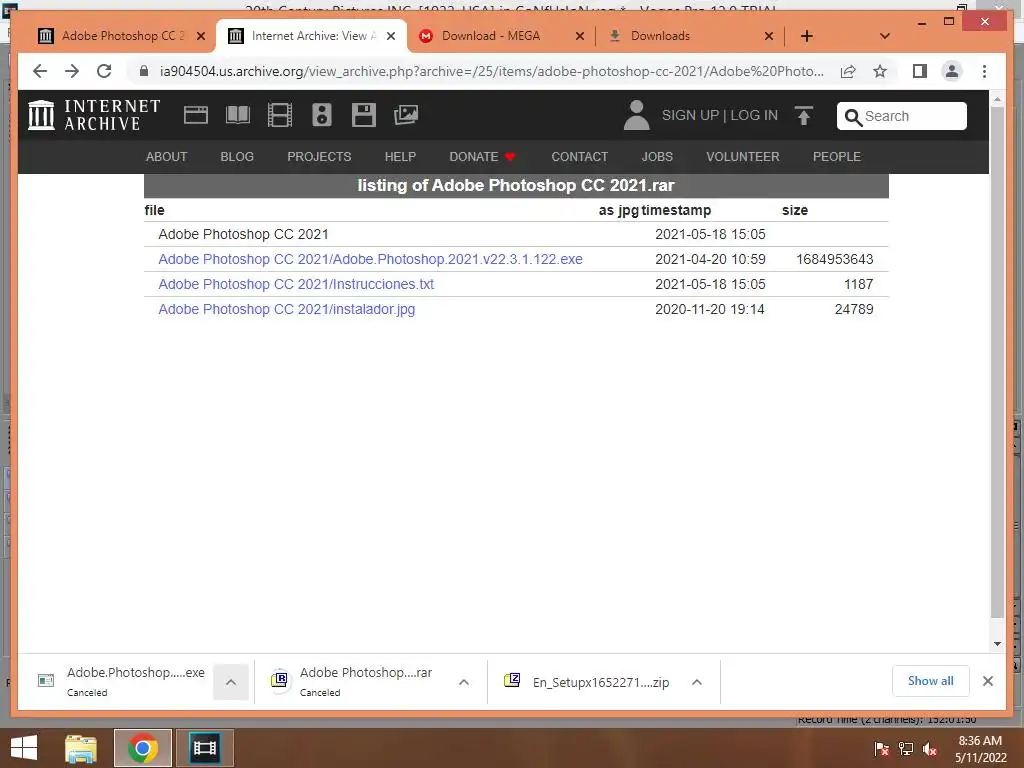The width and height of the screenshot is (1024, 768).
Task: Click the timestamp 2020-11-20 19:14
Action: pos(709,309)
